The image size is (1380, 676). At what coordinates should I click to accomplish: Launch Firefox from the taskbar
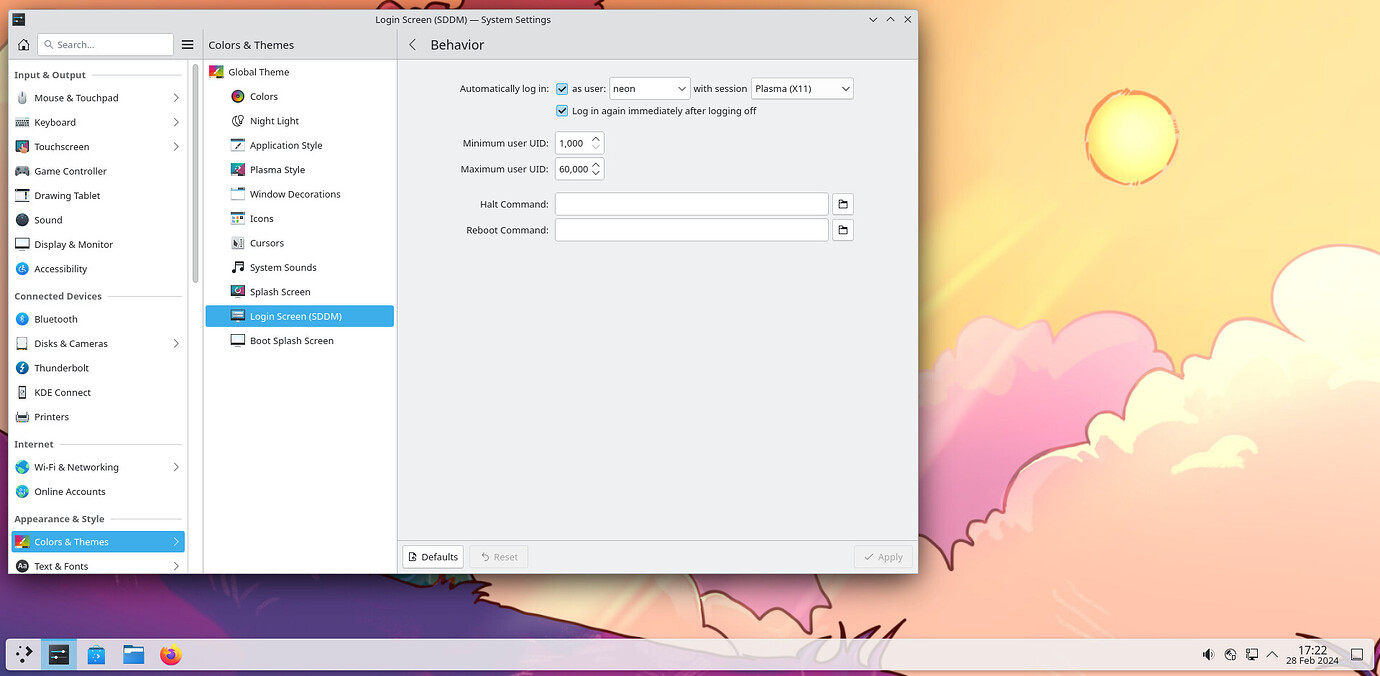[x=170, y=655]
